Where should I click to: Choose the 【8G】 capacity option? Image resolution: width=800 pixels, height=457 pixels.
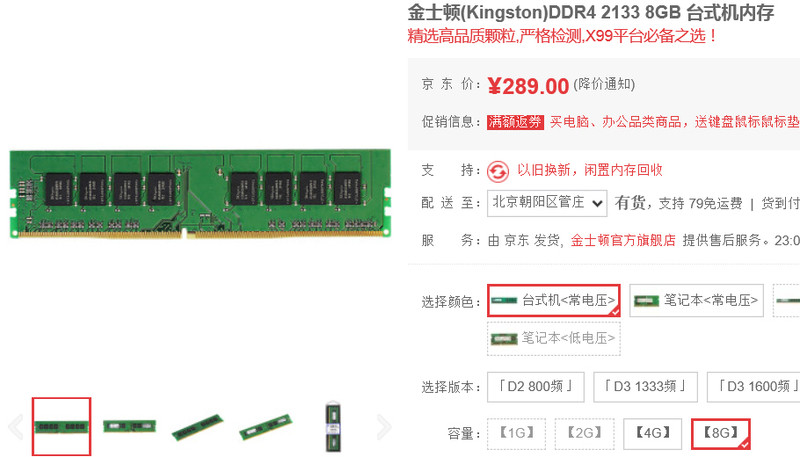click(720, 434)
